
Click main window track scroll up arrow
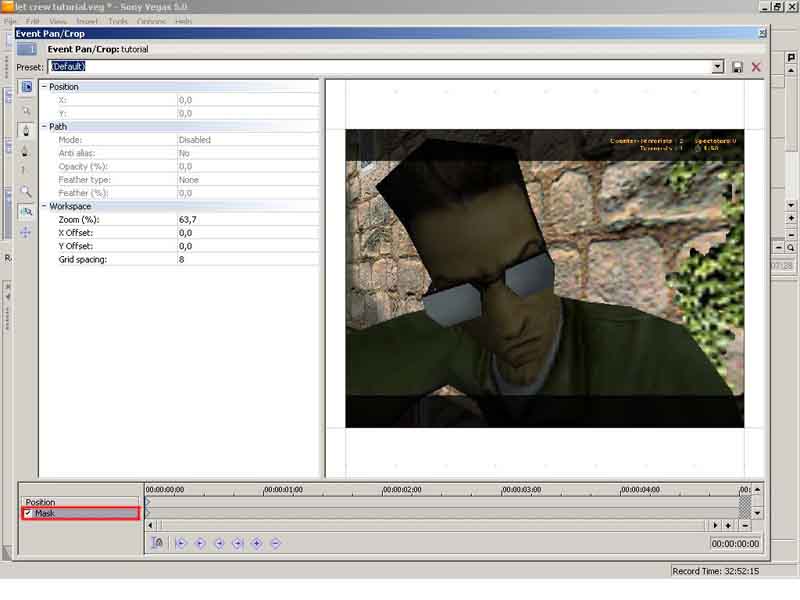click(791, 70)
